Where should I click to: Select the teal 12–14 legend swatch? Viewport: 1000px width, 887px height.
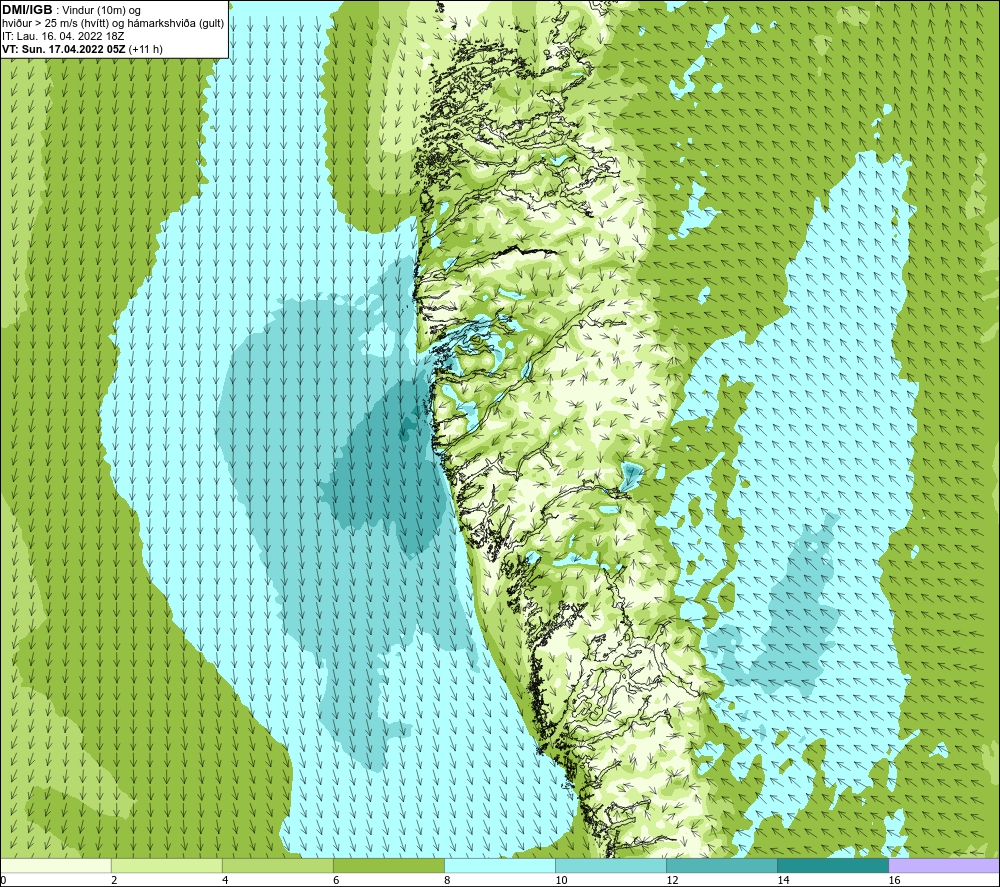click(722, 865)
